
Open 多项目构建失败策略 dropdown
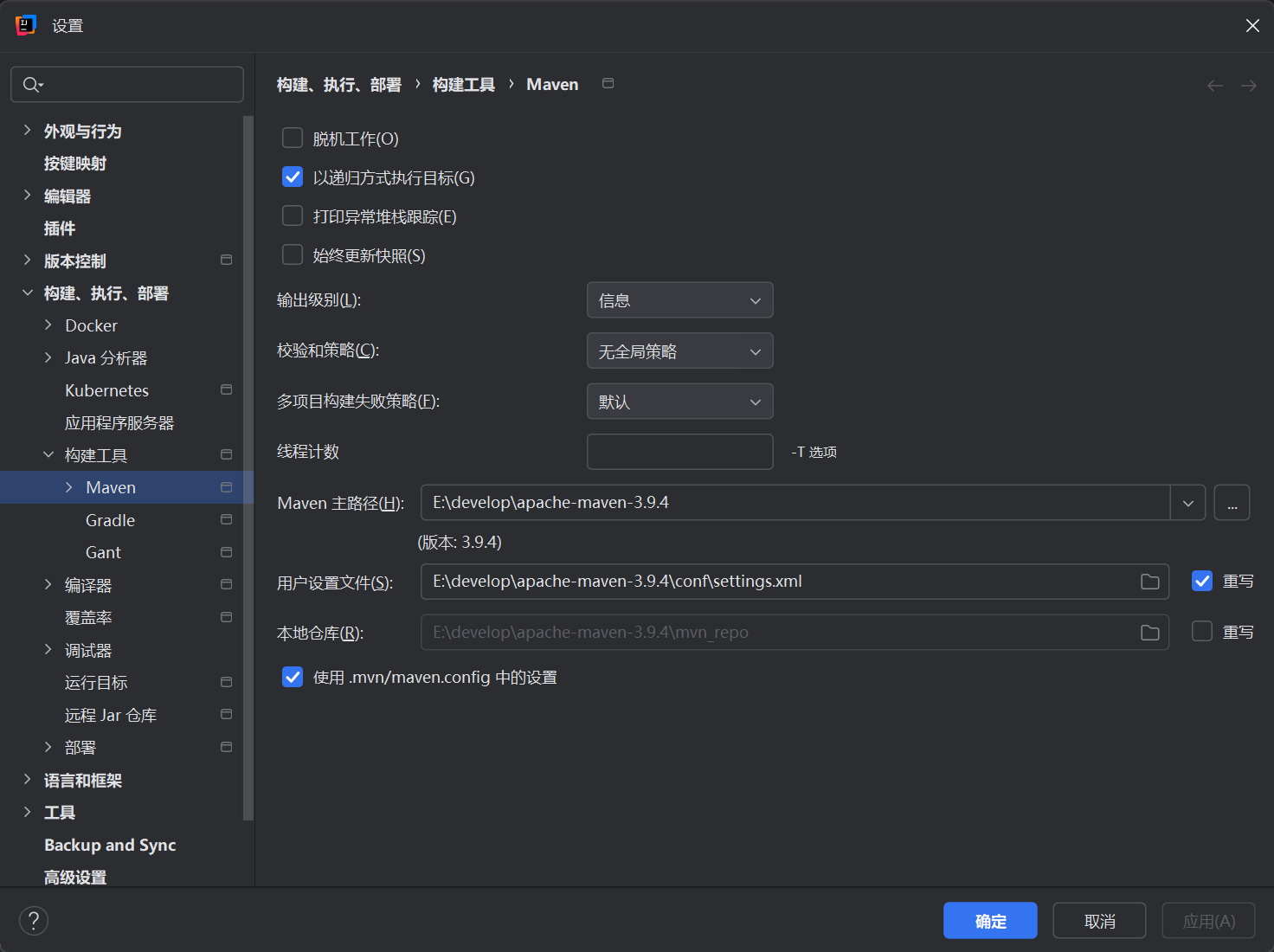[x=680, y=402]
